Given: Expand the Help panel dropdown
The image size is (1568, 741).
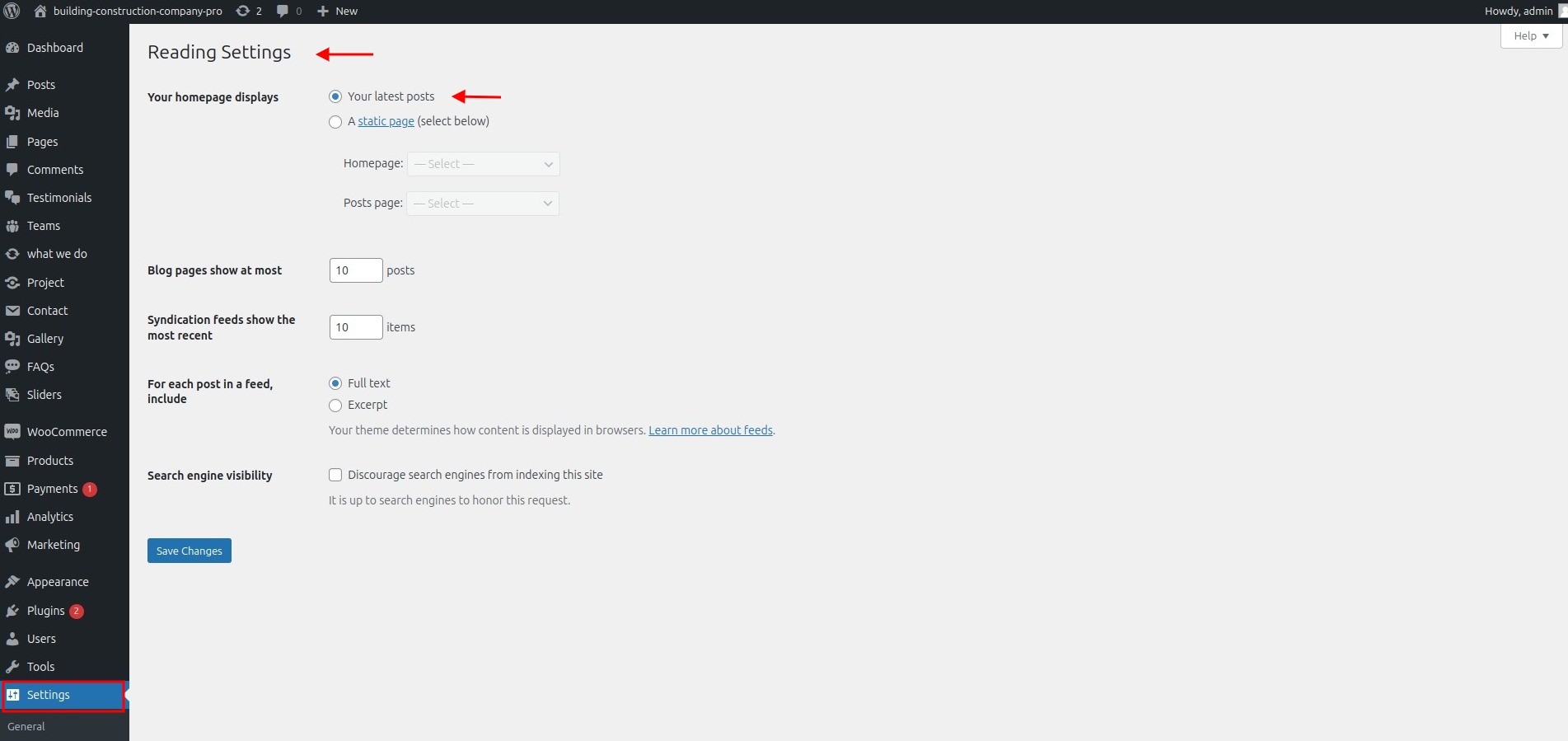Looking at the screenshot, I should [x=1531, y=36].
